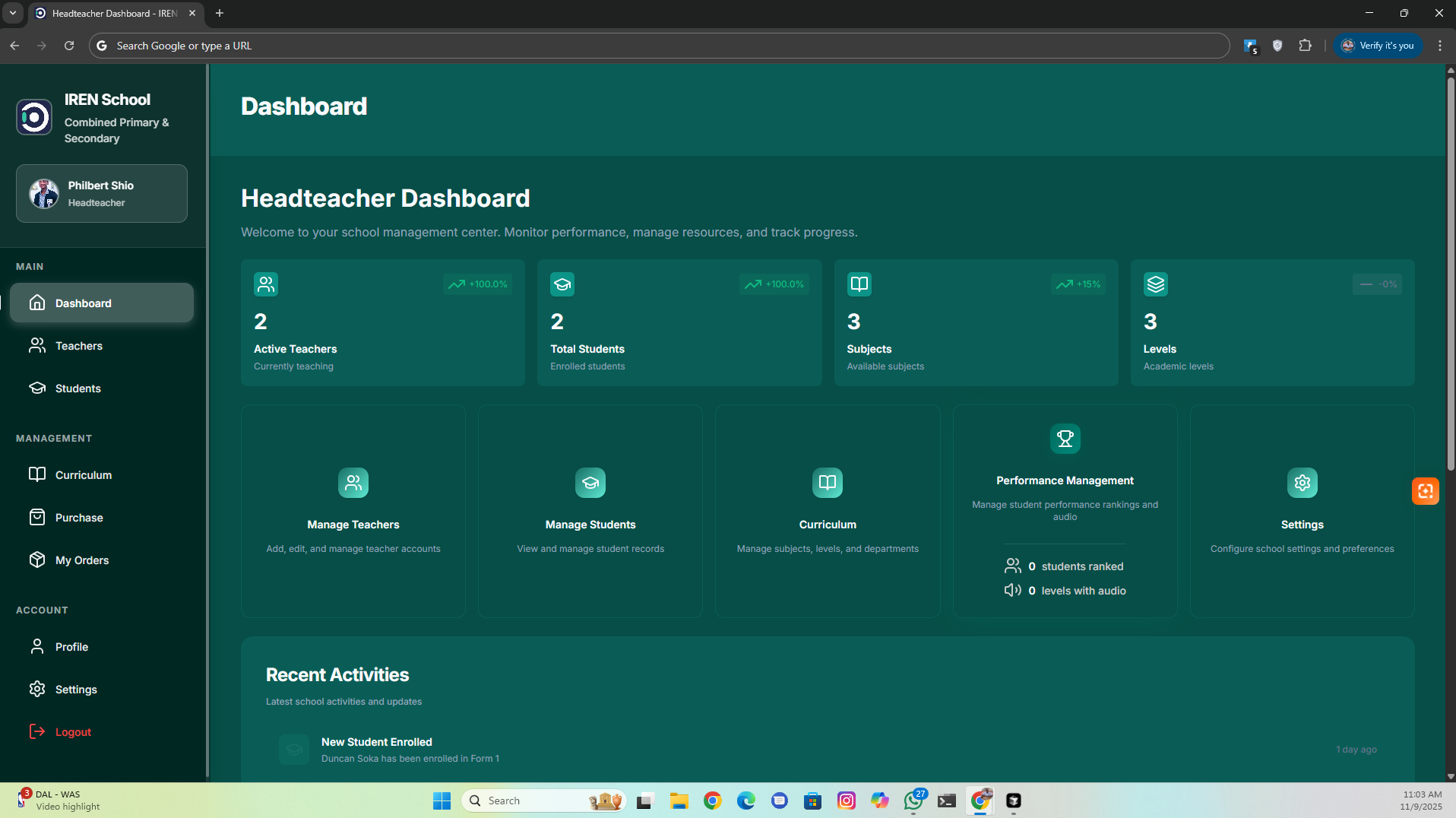This screenshot has width=1456, height=818.
Task: Reload the page with the refresh icon
Action: click(x=68, y=46)
